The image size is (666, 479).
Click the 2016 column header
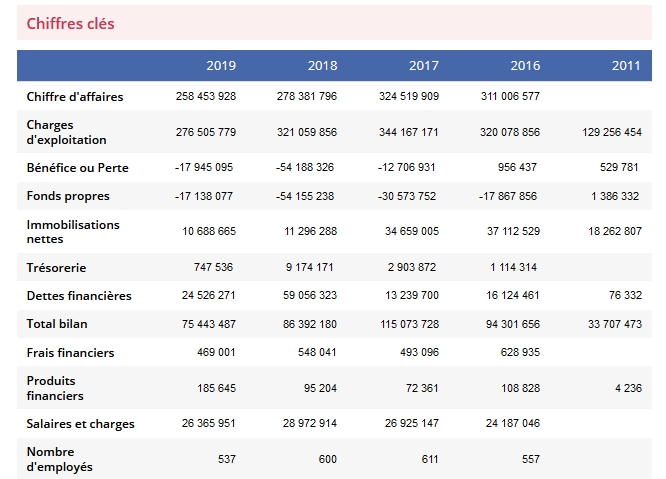pos(525,66)
